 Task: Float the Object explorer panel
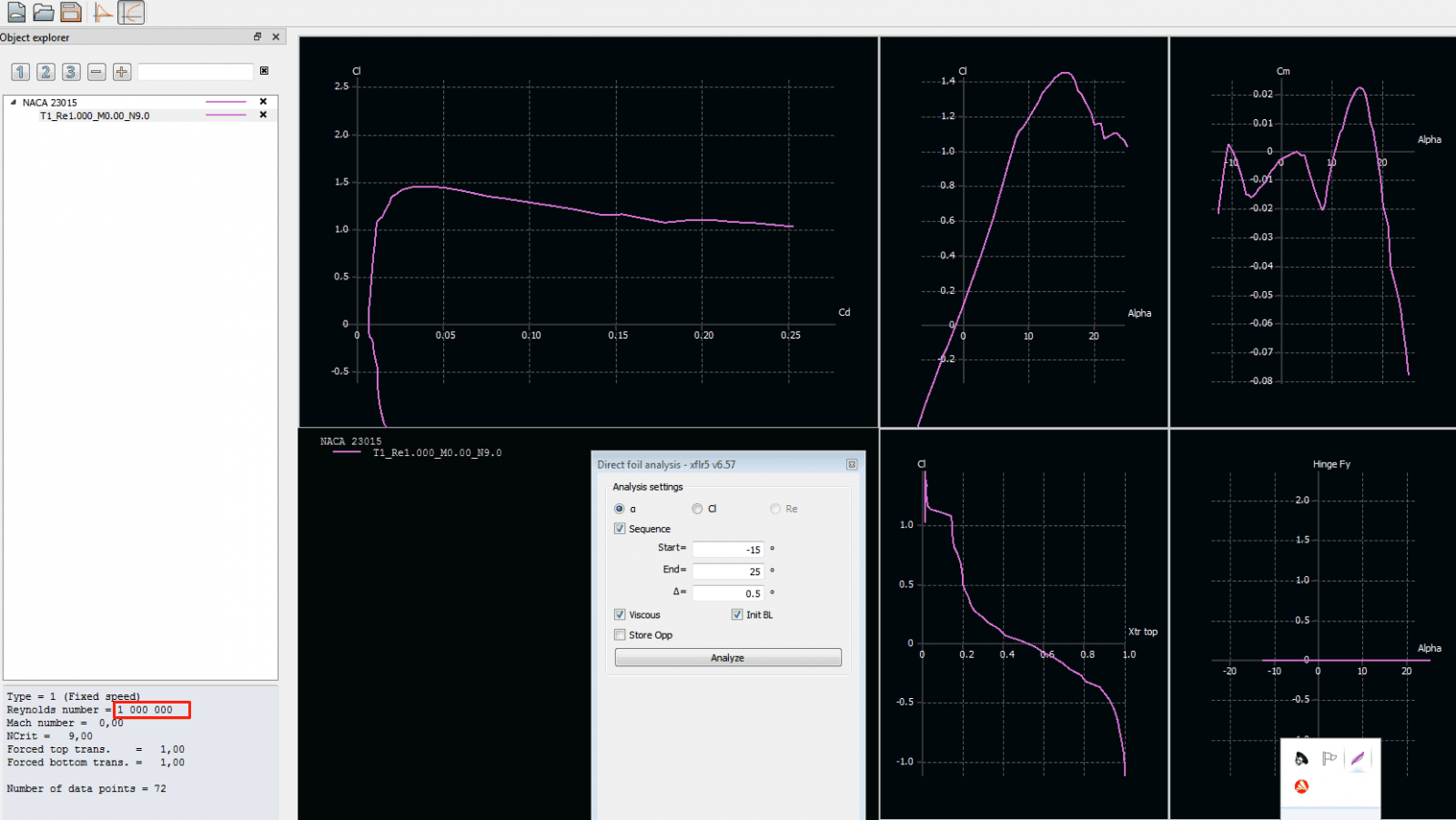[258, 36]
